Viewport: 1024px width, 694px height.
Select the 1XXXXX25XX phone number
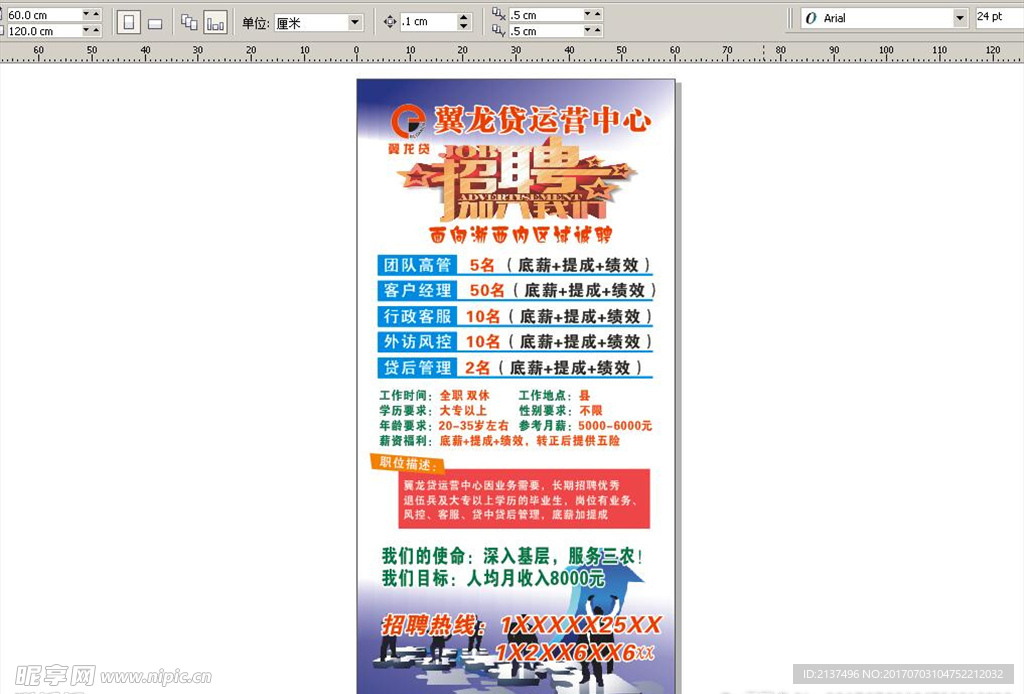pyautogui.click(x=581, y=625)
